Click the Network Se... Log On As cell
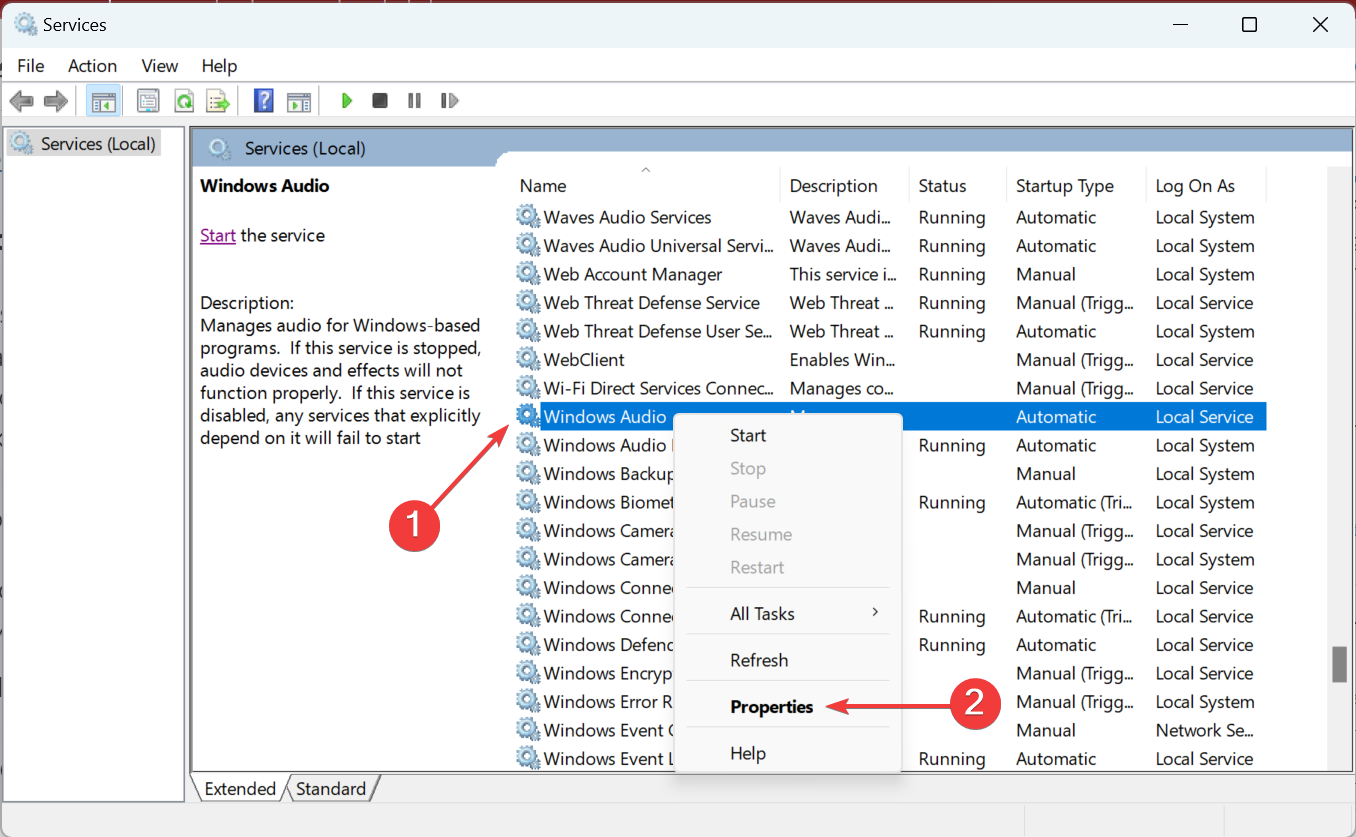1356x837 pixels. pos(1204,730)
